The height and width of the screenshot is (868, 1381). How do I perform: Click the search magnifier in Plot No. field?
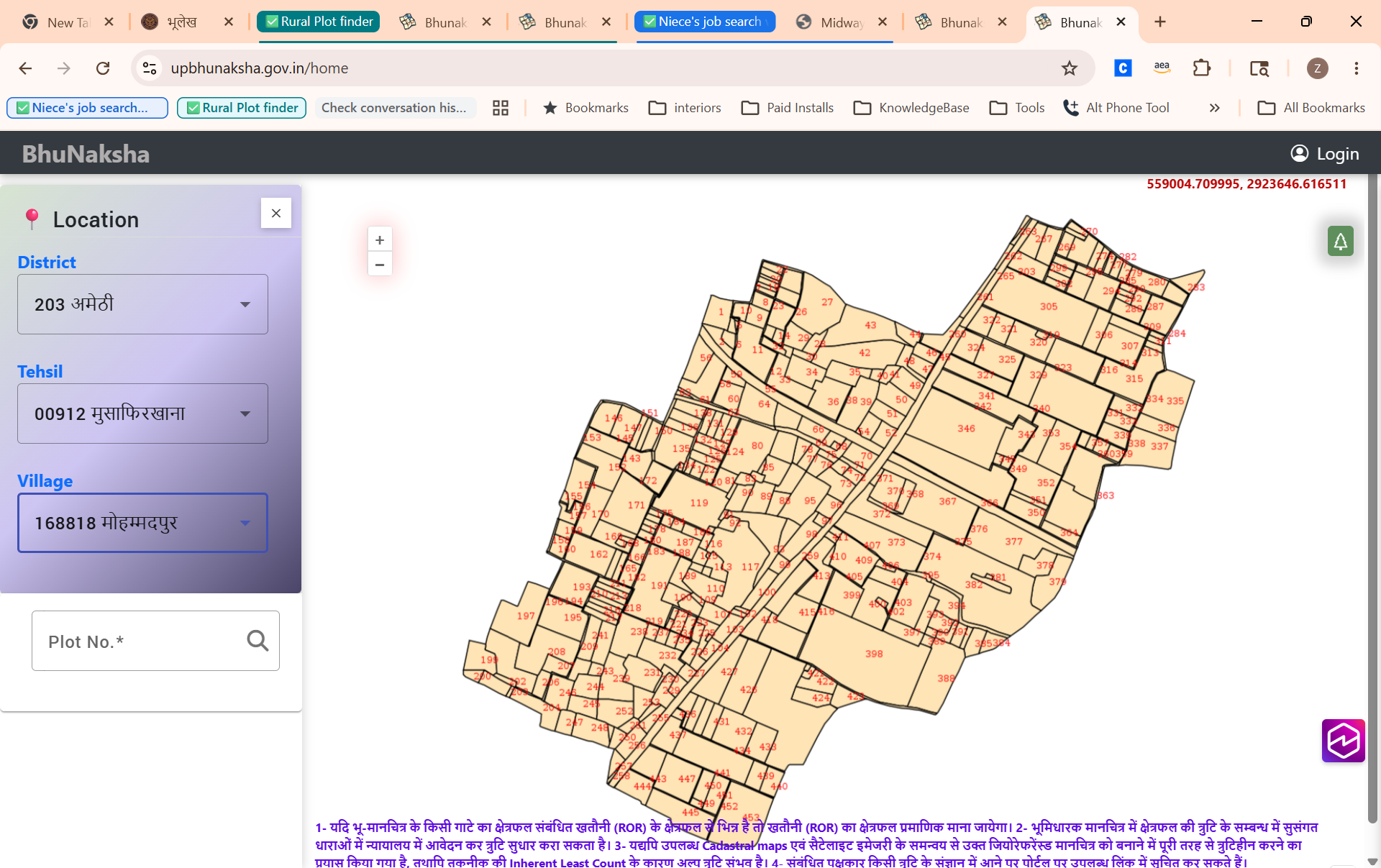[x=257, y=641]
